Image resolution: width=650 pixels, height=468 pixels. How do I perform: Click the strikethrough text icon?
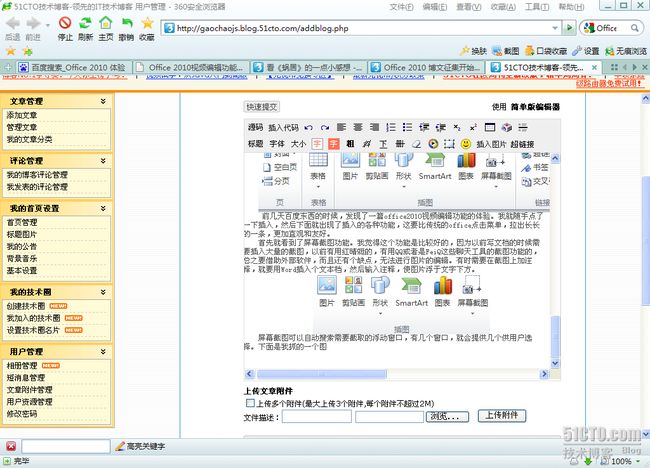click(x=400, y=144)
